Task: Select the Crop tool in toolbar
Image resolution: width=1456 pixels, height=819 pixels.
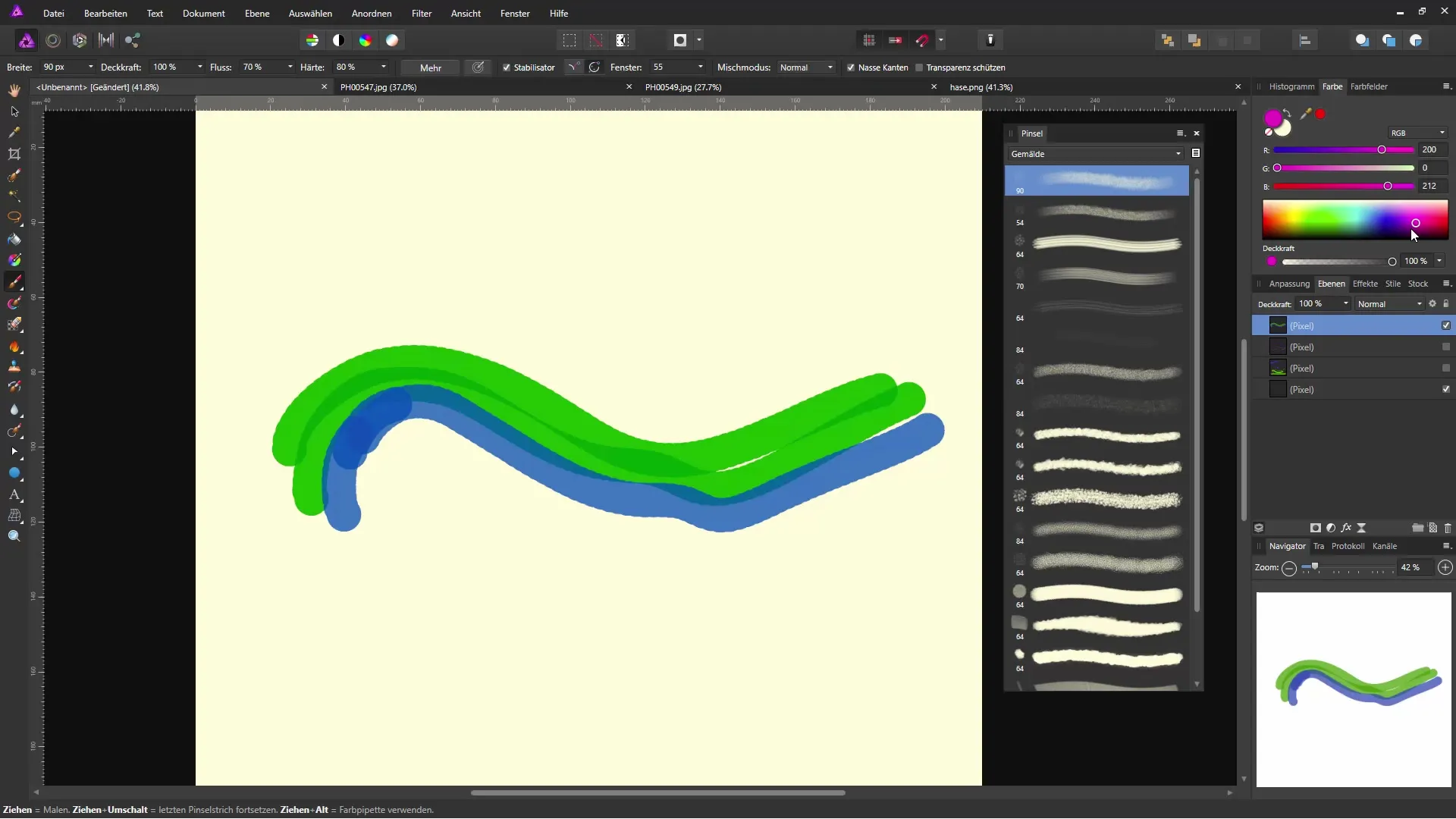Action: click(x=14, y=154)
